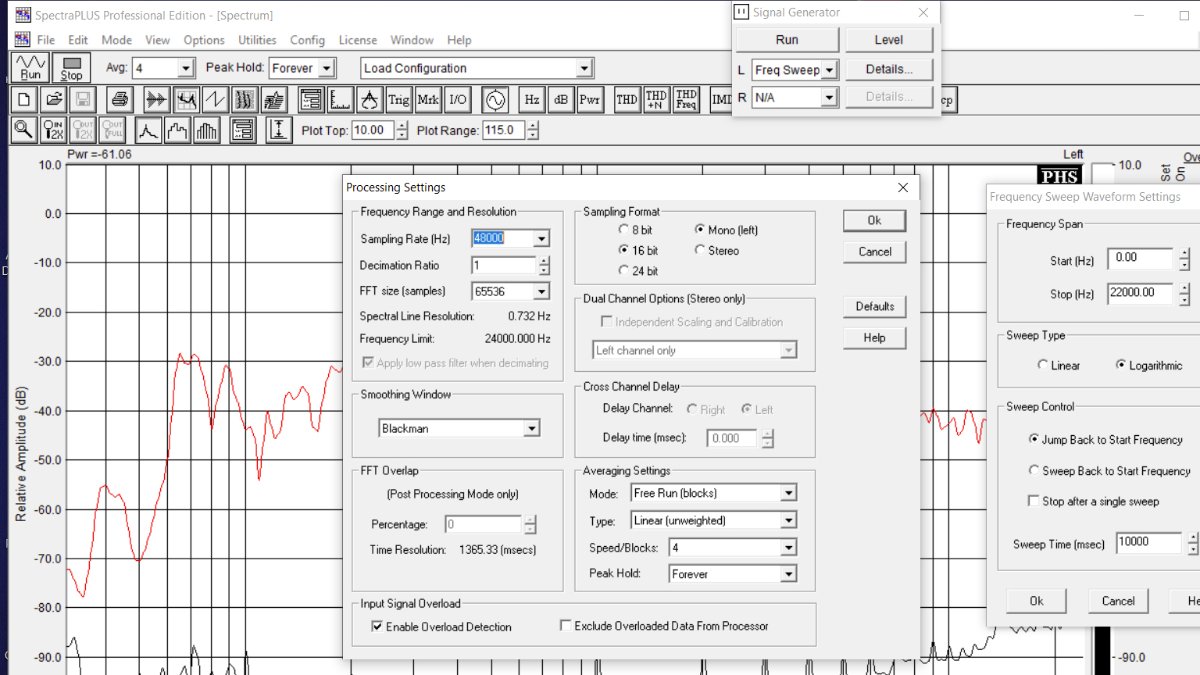Image resolution: width=1200 pixels, height=675 pixels.
Task: Open the signal generator sine-wave icon
Action: pyautogui.click(x=495, y=100)
